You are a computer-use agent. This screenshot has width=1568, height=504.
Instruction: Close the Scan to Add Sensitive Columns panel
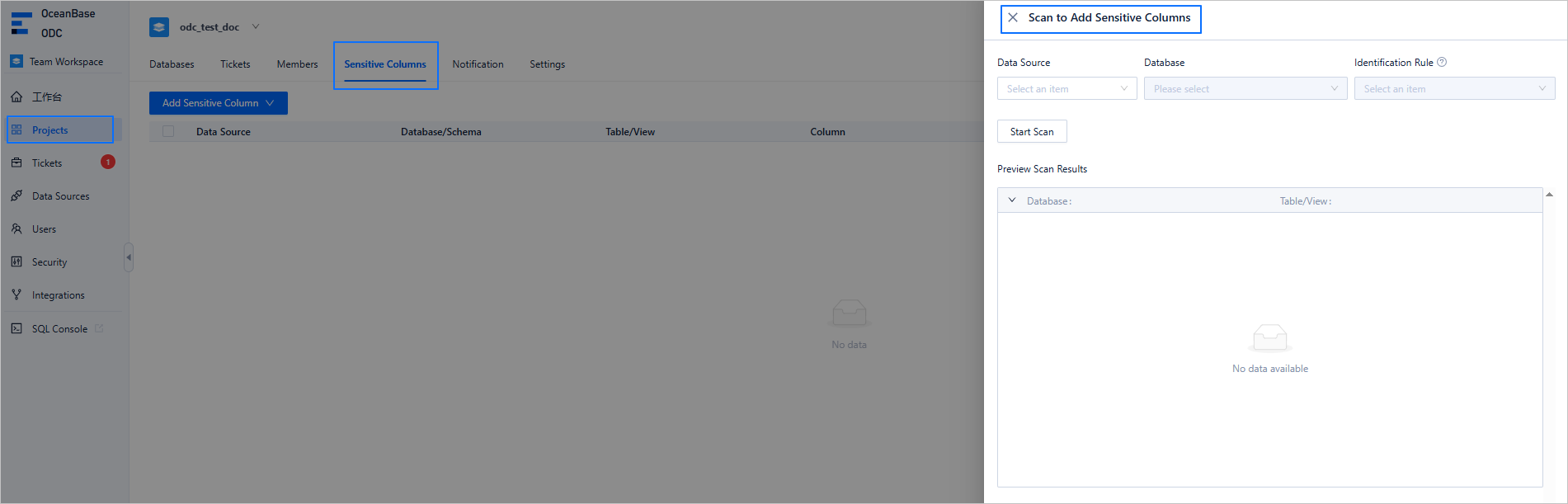click(x=1013, y=17)
